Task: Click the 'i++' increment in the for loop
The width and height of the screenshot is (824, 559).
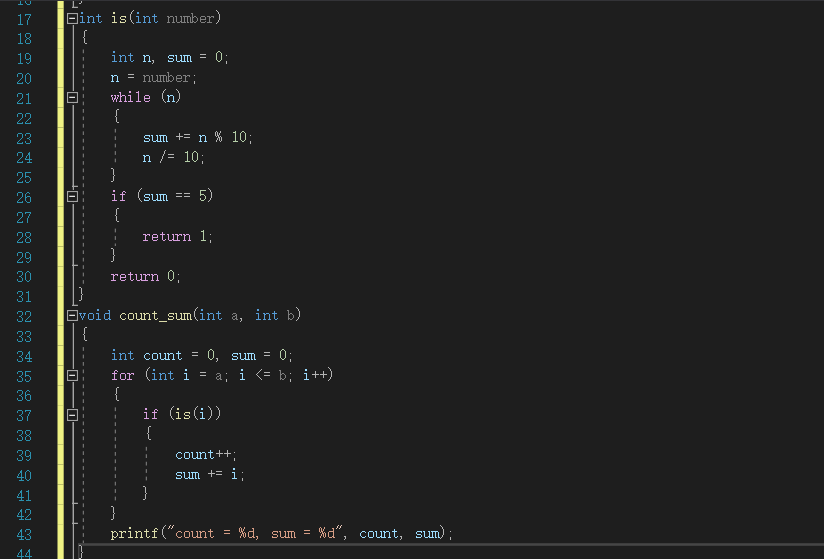Action: coord(315,375)
